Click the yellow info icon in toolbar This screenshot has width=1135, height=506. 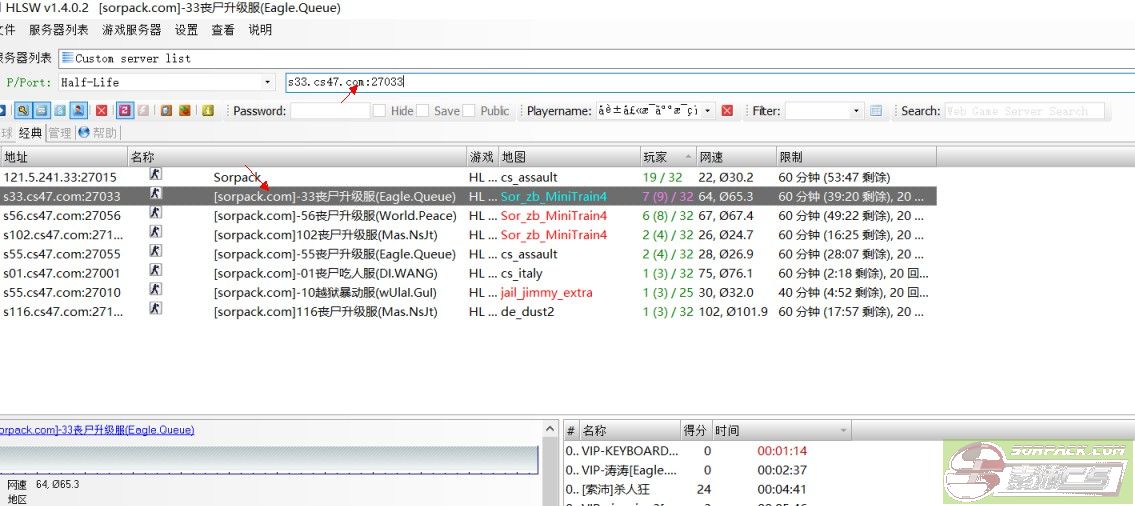(x=208, y=111)
